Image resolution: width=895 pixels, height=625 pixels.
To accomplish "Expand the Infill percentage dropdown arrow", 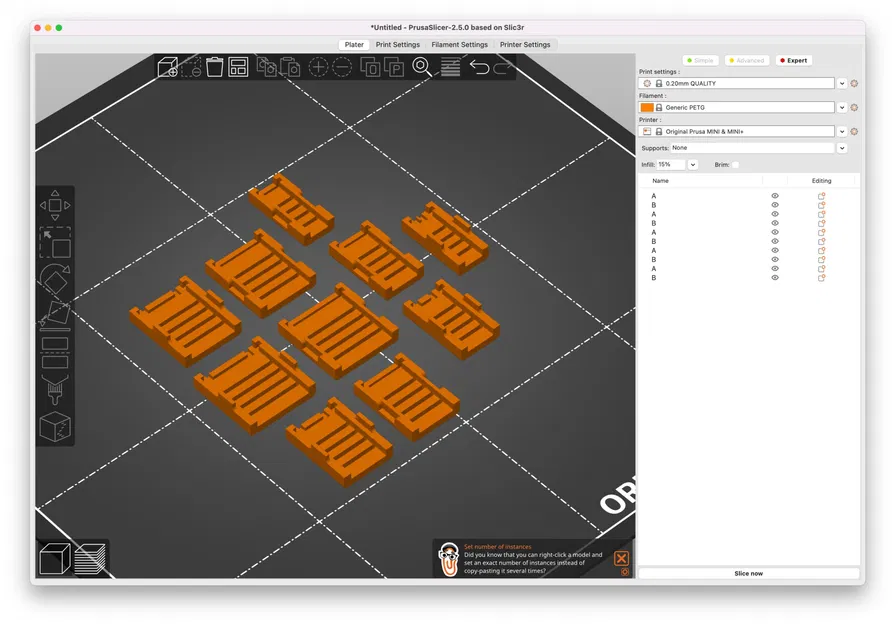I will pos(692,164).
